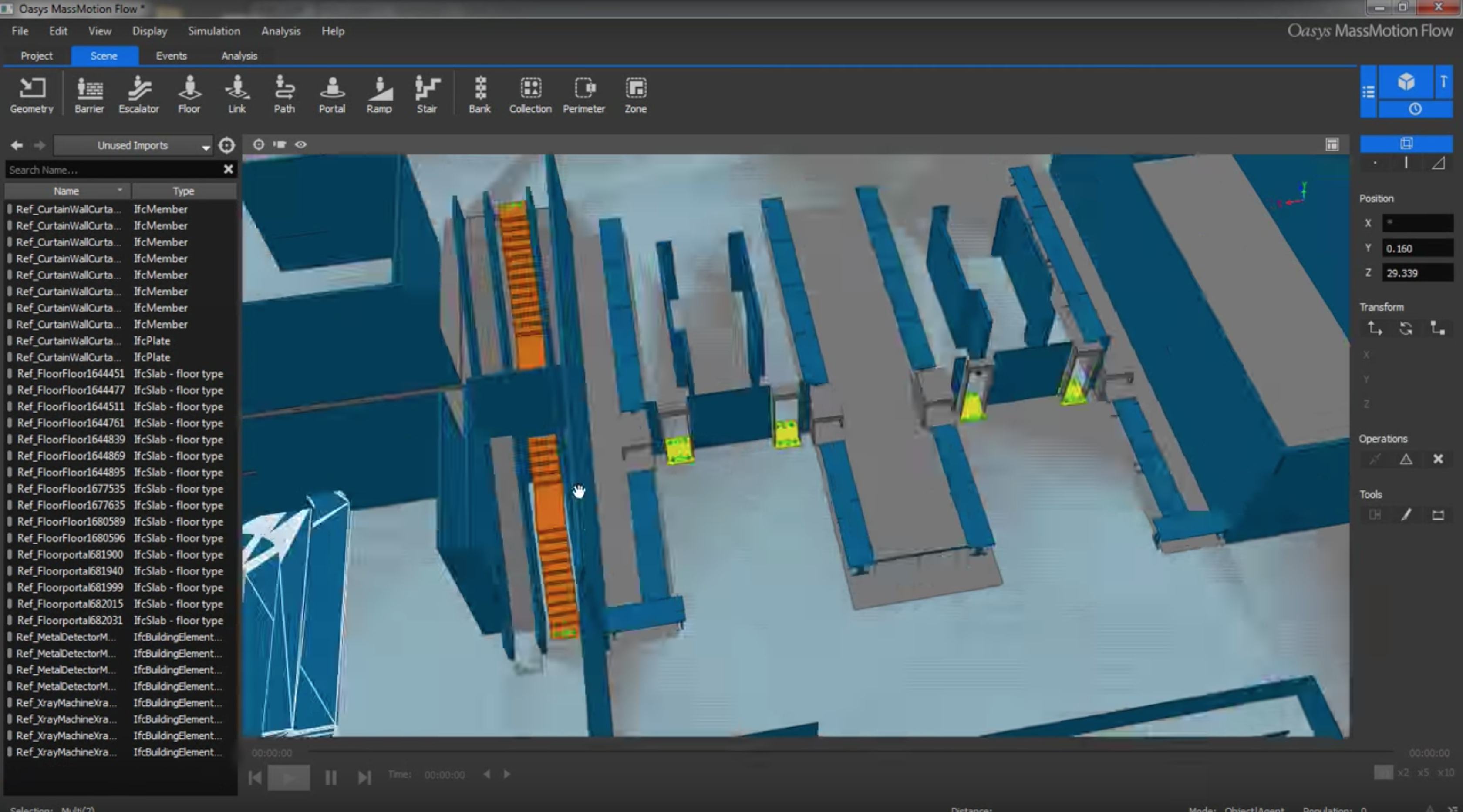The height and width of the screenshot is (812, 1463).
Task: Toggle object selection mode box button
Action: click(x=1406, y=143)
